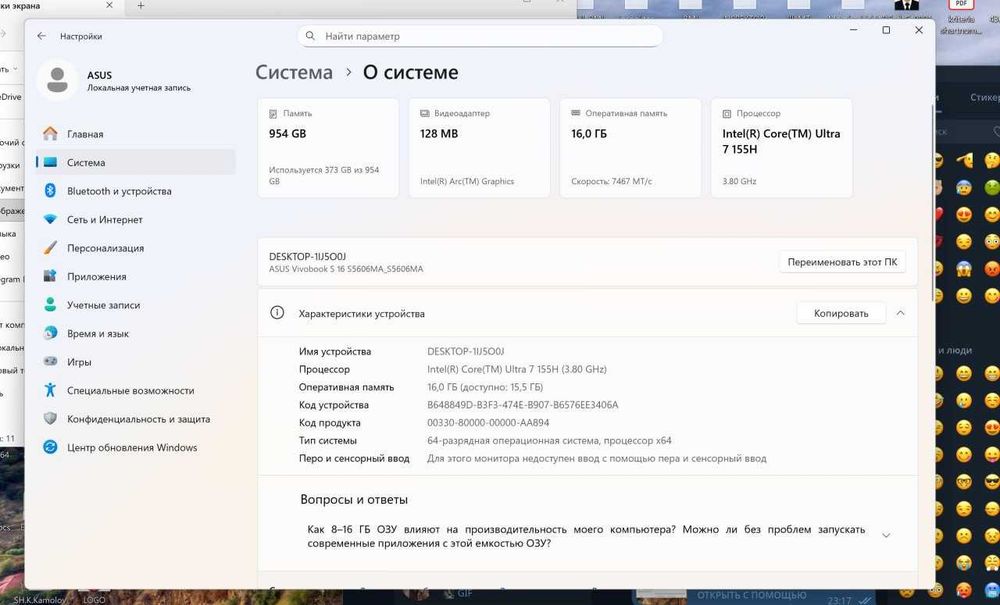Open Конфиденциальность и защита page
Screen dimensions: 1000x605
click(136, 419)
